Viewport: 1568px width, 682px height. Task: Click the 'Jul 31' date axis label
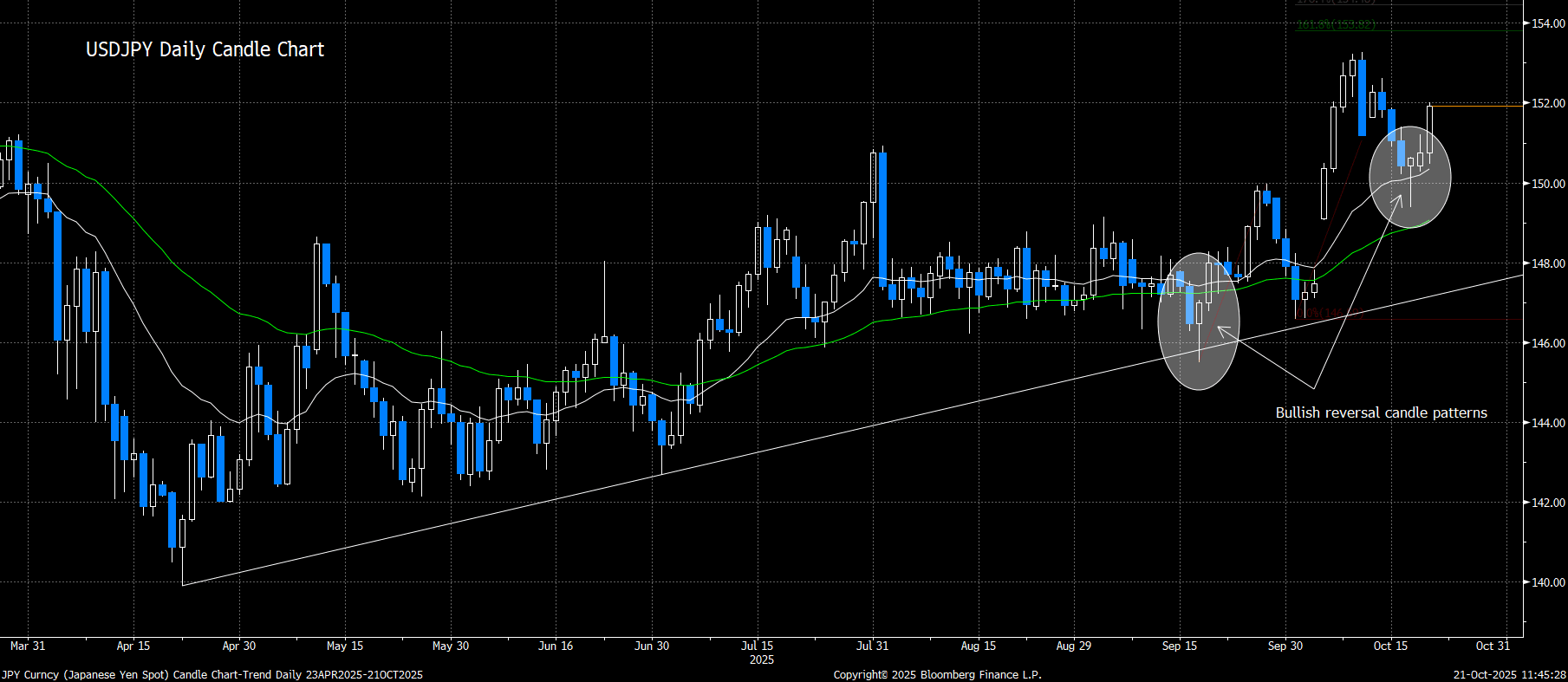(873, 646)
